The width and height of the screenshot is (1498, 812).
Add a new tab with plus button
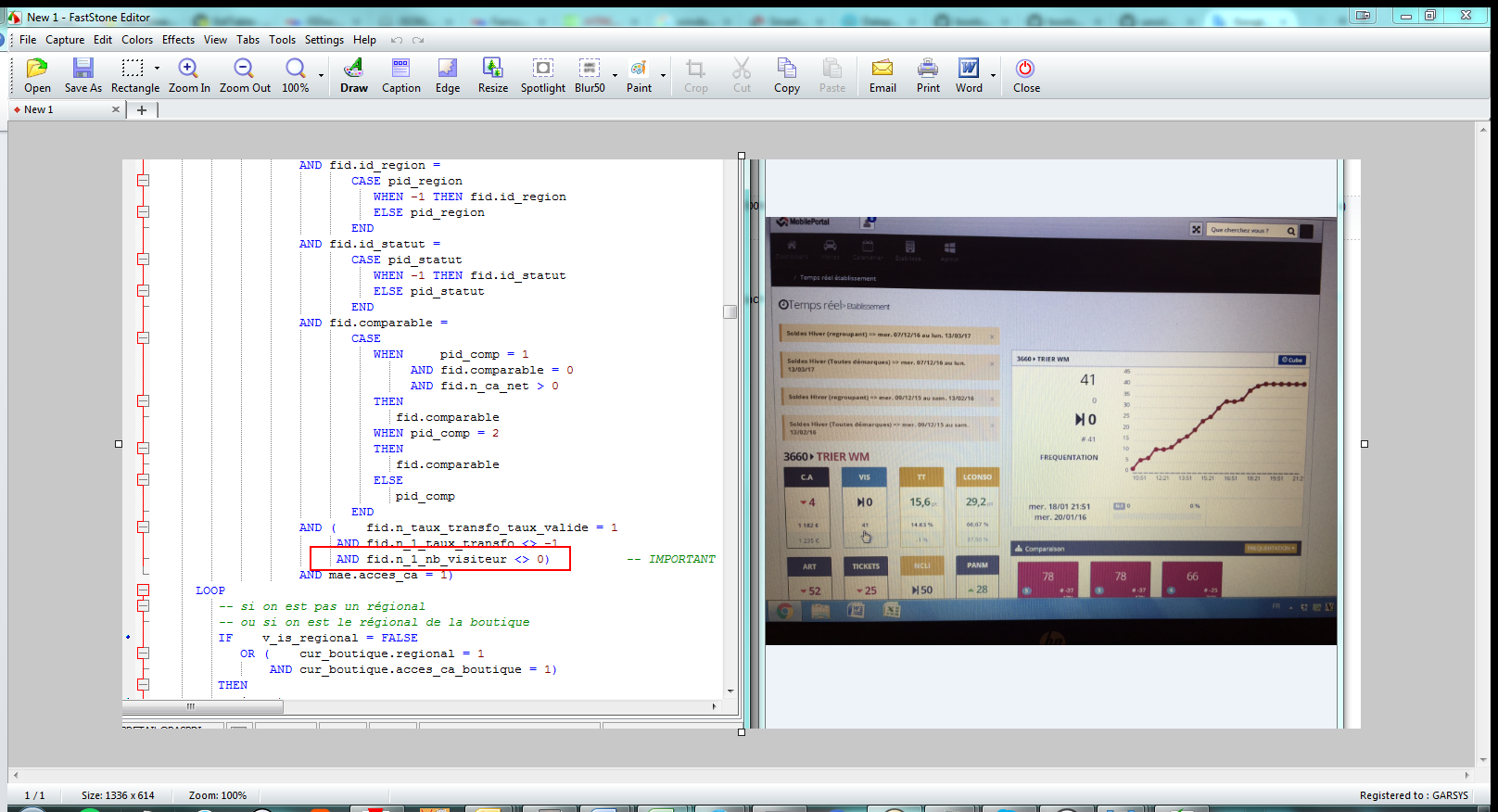pyautogui.click(x=142, y=109)
